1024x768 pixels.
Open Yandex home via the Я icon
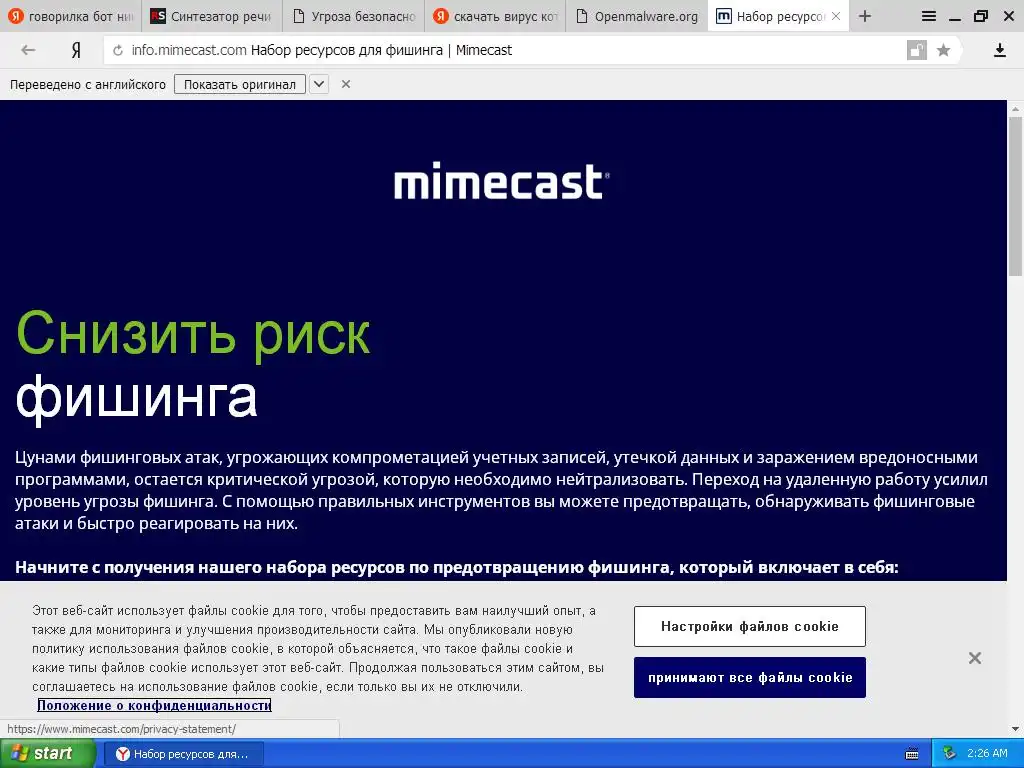76,50
